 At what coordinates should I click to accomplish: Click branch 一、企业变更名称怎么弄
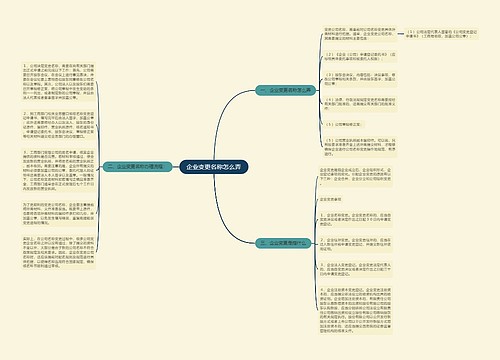point(285,90)
